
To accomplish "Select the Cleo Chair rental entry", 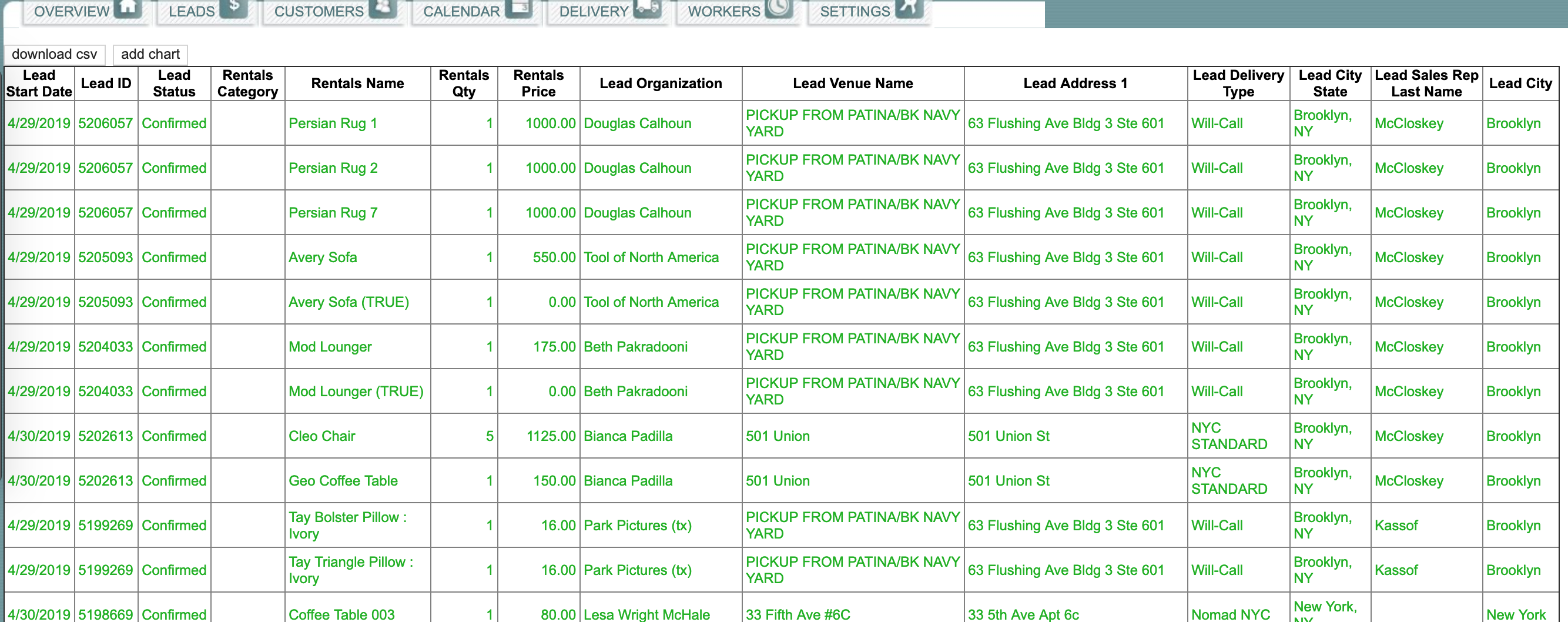I will (x=321, y=436).
